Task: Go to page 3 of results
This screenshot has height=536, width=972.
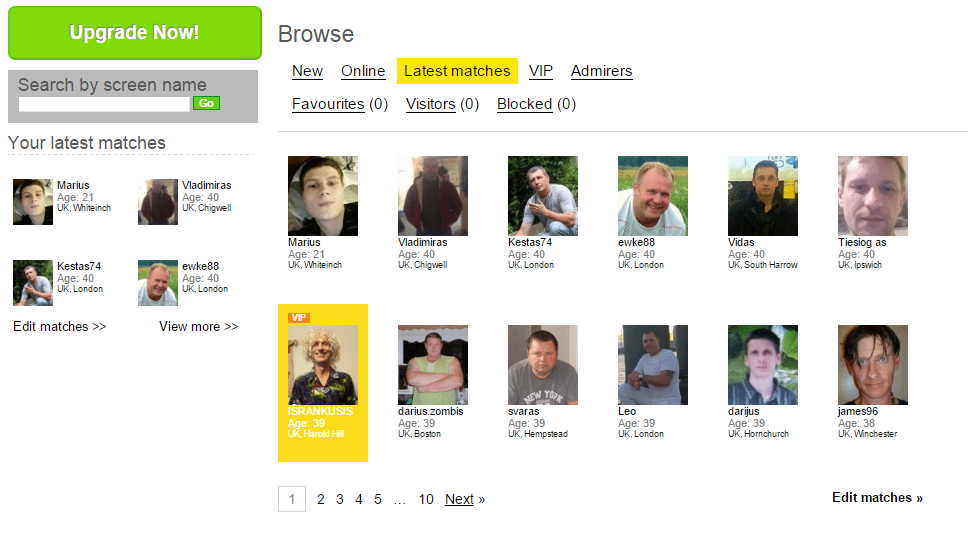Action: (340, 499)
